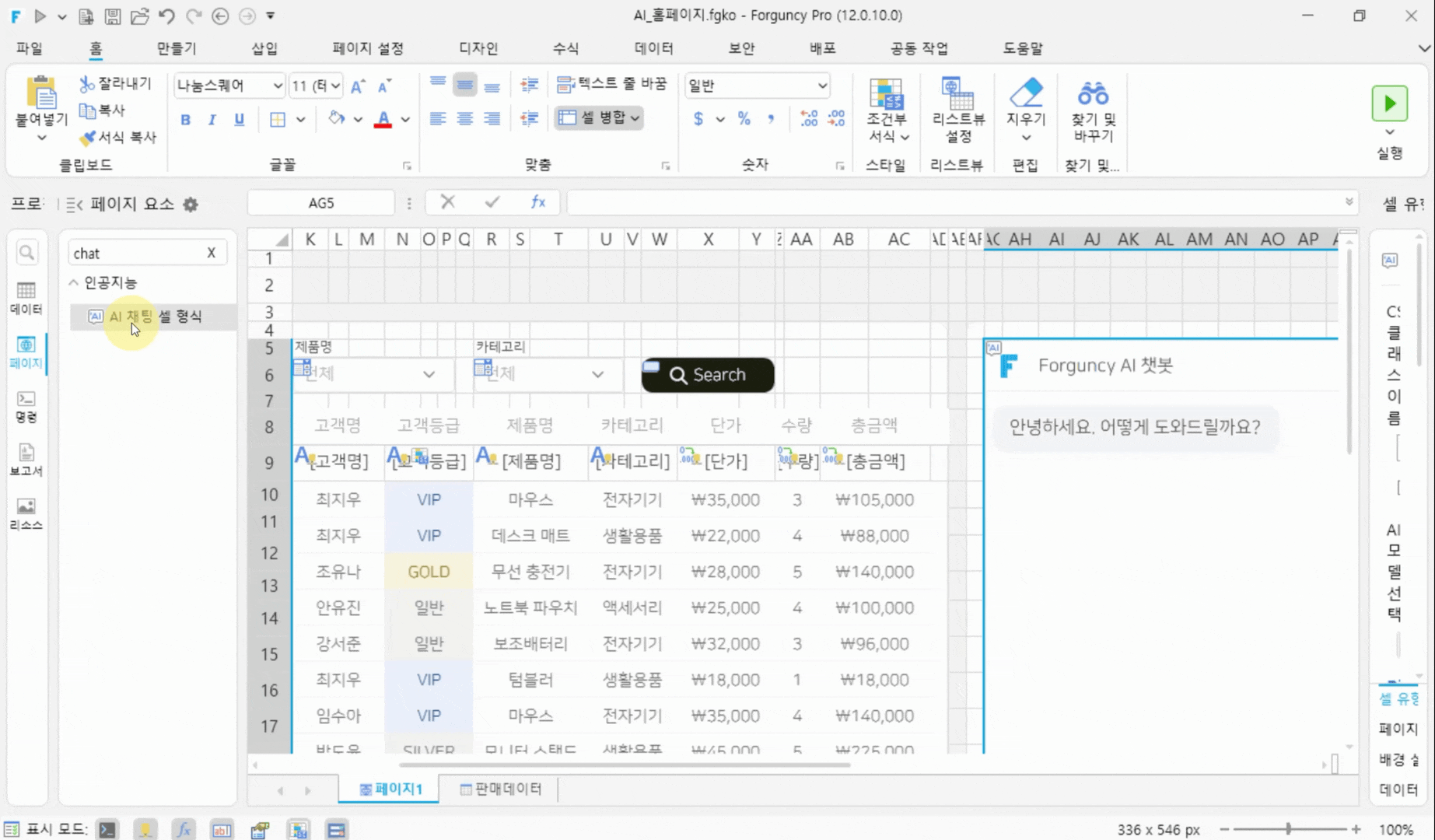Toggle the abl text display mode icon
Image resolution: width=1435 pixels, height=840 pixels.
[x=222, y=830]
